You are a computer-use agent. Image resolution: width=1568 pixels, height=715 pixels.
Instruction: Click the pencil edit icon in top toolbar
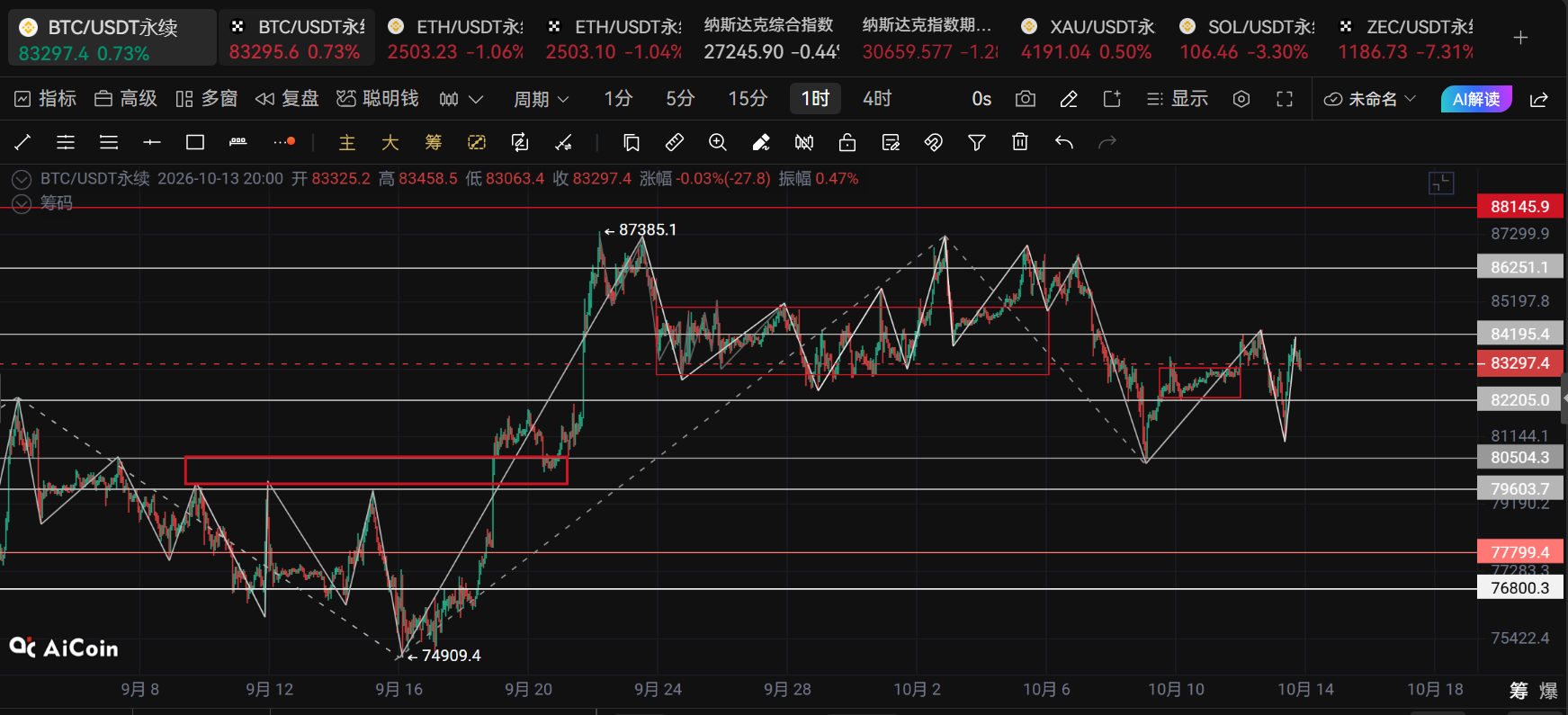click(x=1069, y=99)
